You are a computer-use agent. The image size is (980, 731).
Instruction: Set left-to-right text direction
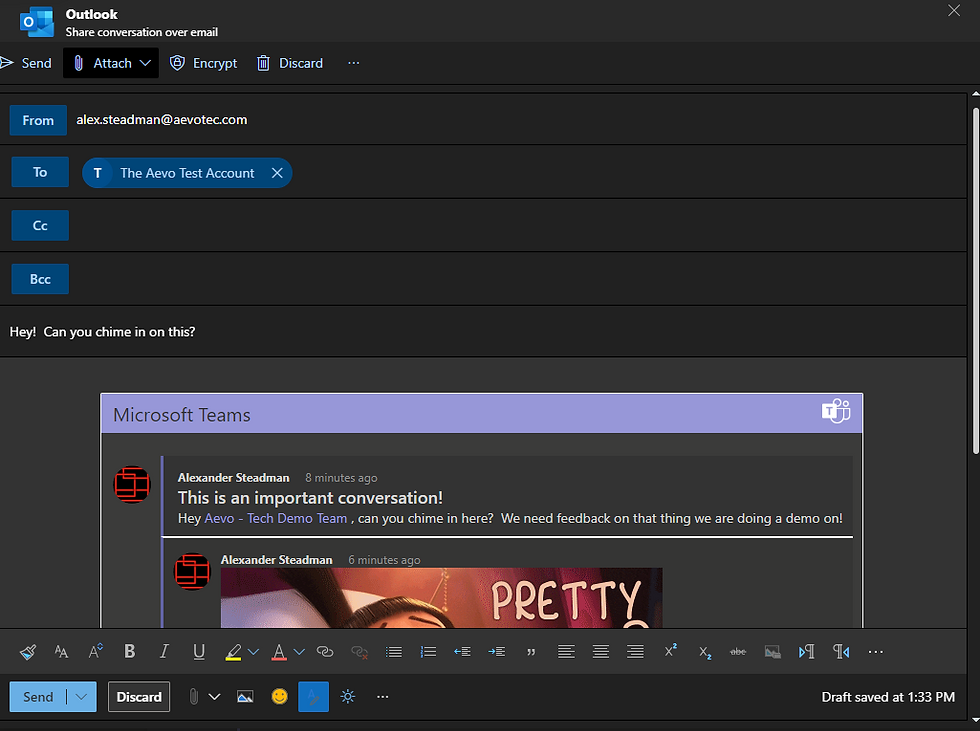click(806, 652)
